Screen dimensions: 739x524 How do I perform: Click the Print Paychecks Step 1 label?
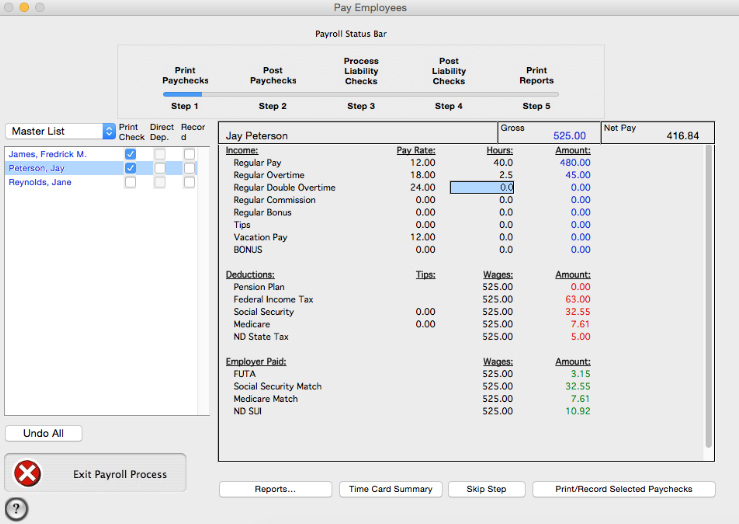[x=185, y=75]
